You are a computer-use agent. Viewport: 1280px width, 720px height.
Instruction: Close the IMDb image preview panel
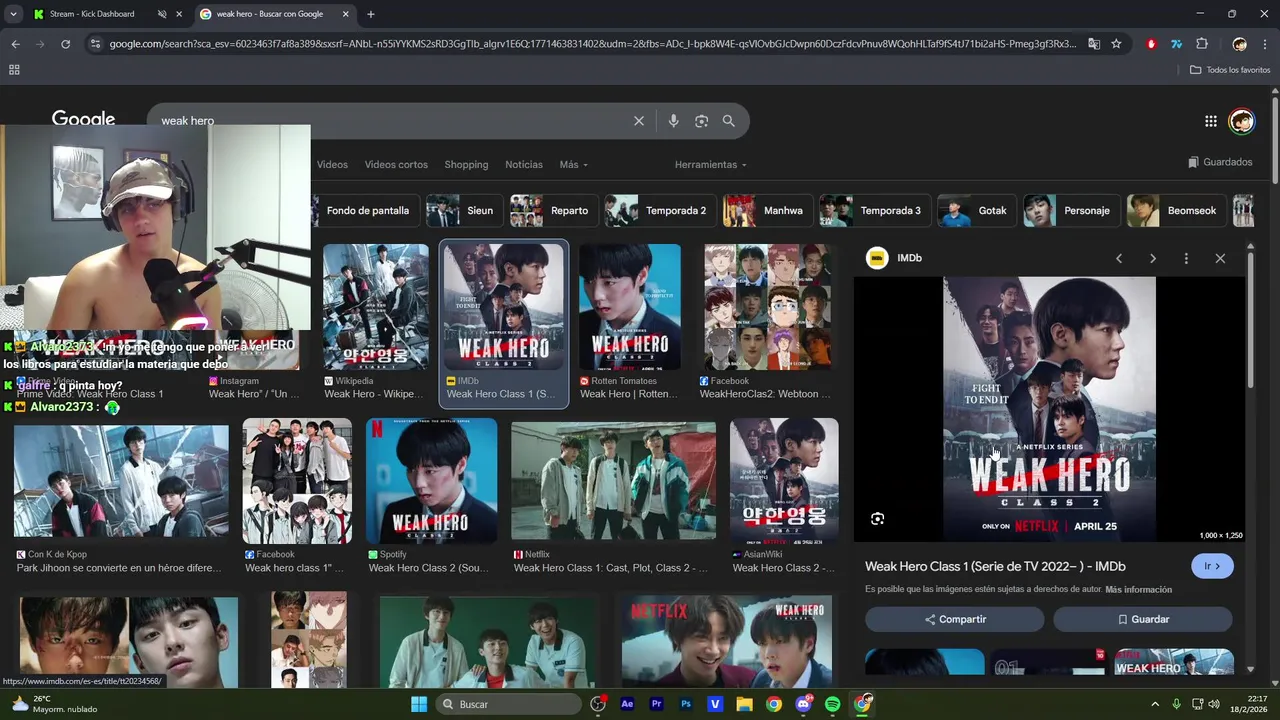(x=1220, y=258)
